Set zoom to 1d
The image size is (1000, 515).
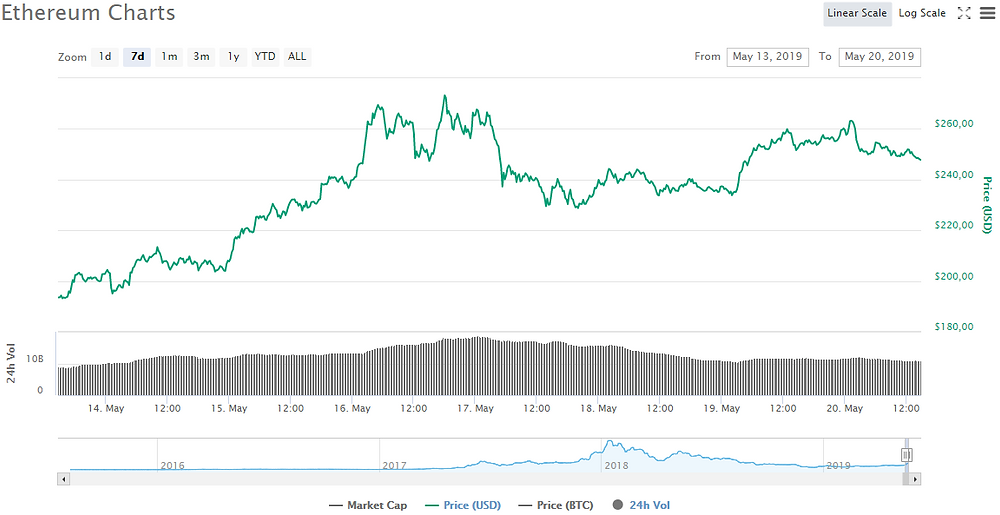pos(105,57)
